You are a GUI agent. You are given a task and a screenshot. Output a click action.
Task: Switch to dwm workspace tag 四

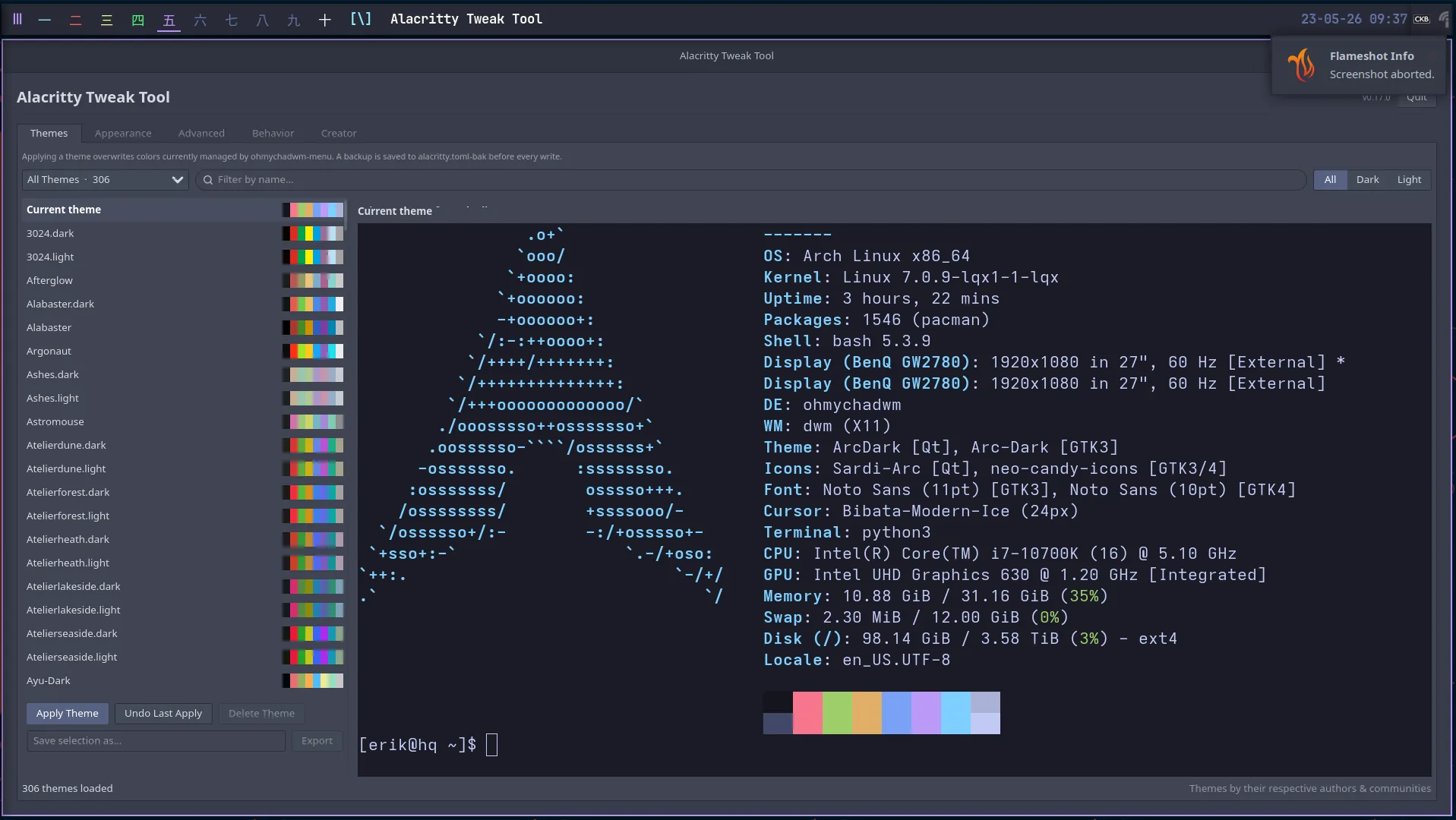pyautogui.click(x=137, y=19)
